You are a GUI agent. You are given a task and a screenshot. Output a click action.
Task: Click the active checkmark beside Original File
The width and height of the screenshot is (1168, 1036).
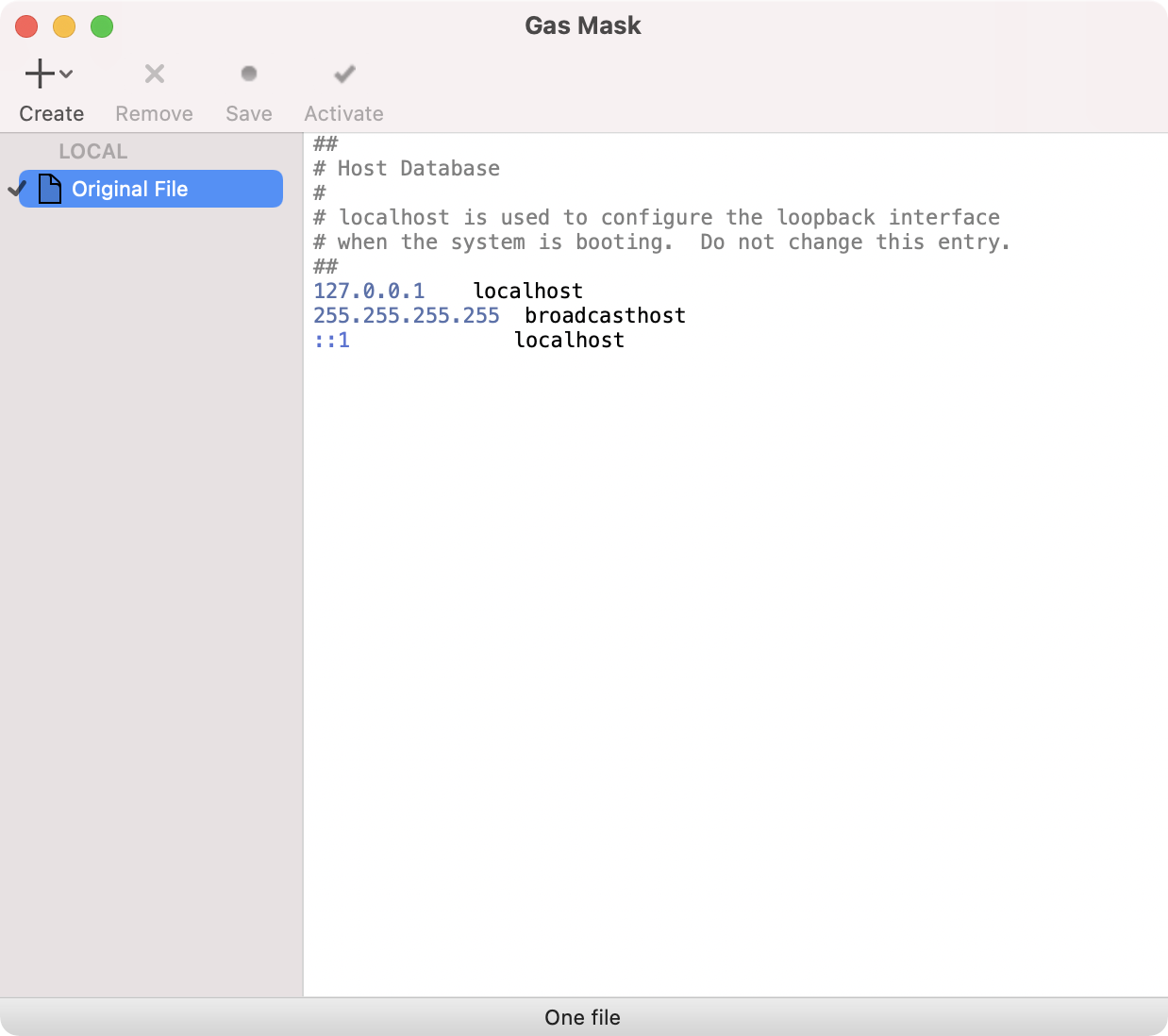17,189
